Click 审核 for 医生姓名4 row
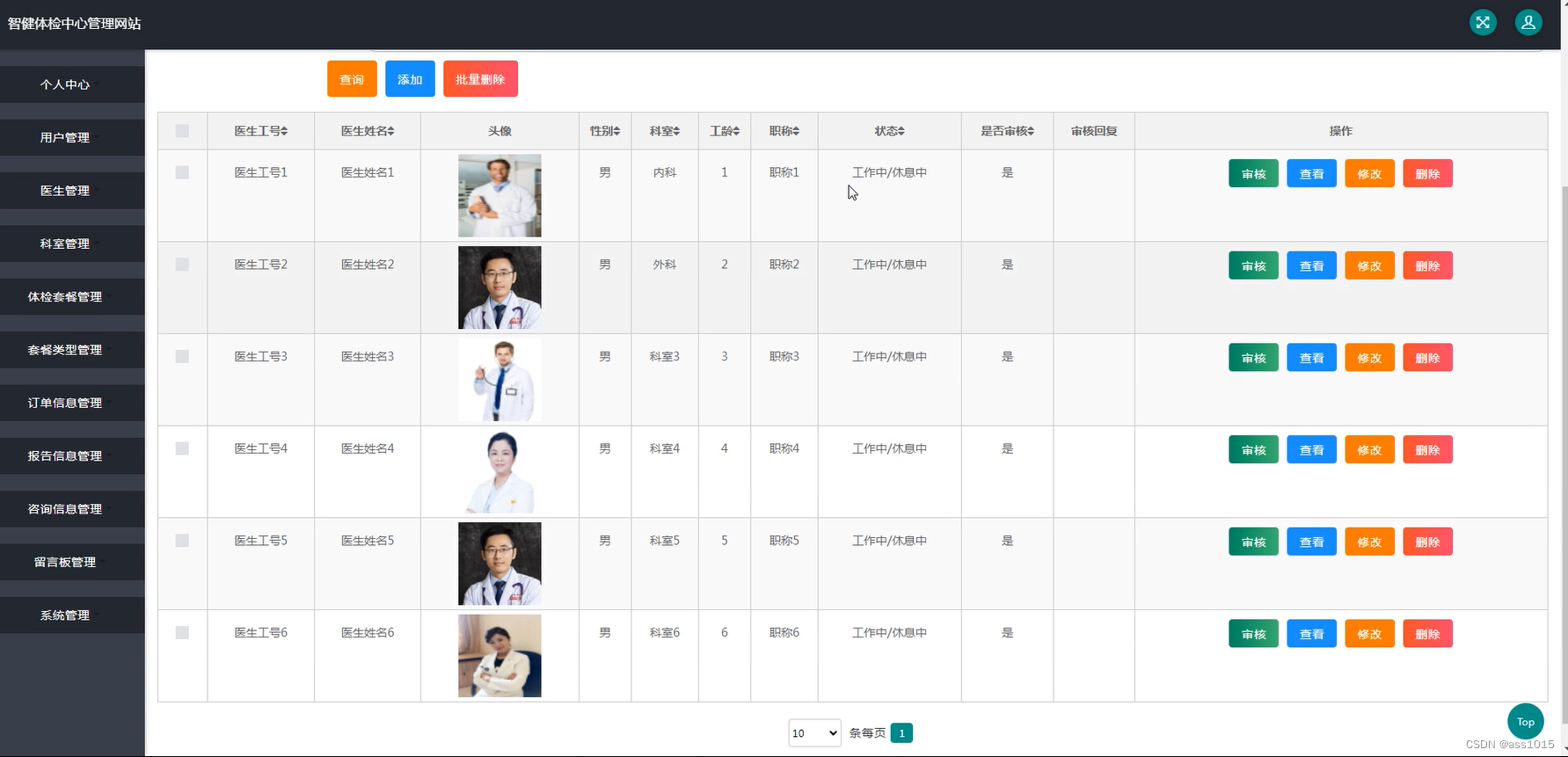This screenshot has height=757, width=1568. 1253,450
